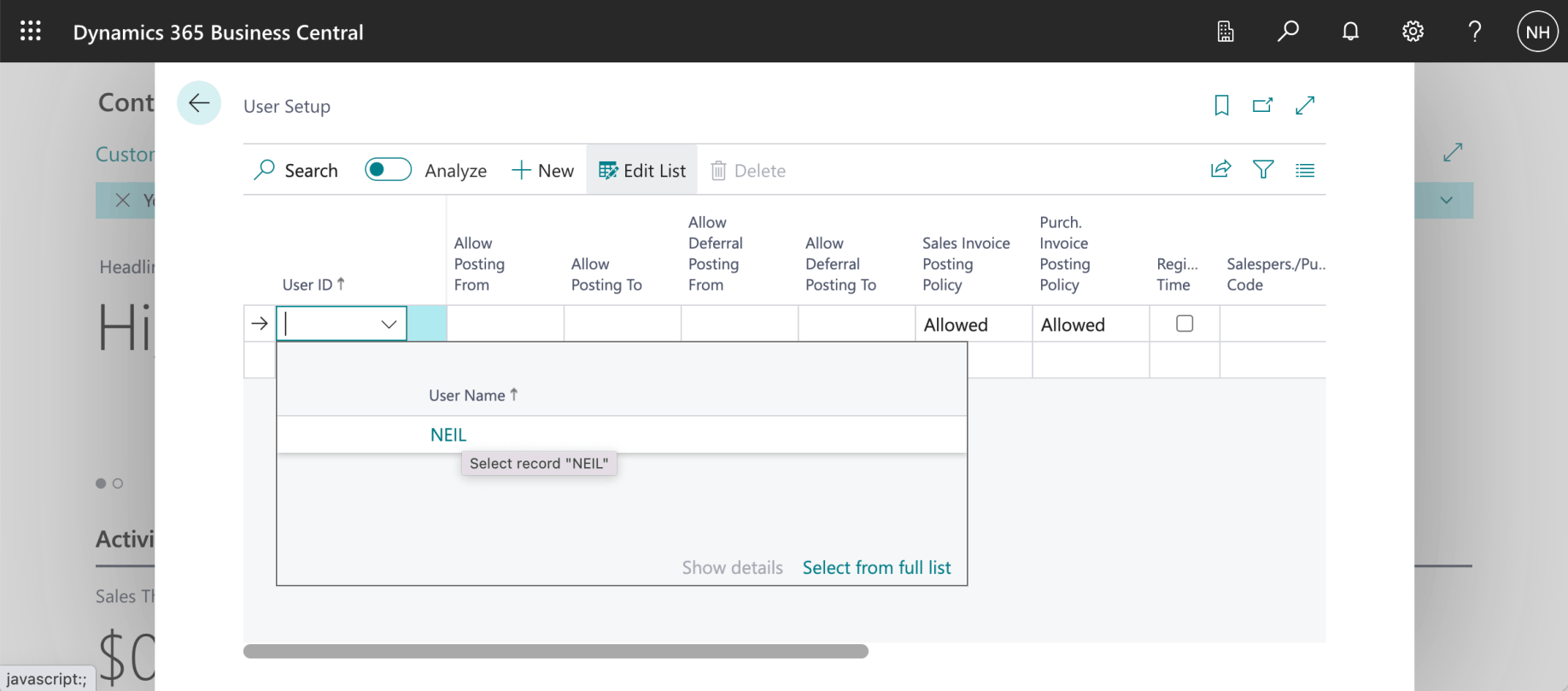Expand the User ID dropdown arrow

389,325
